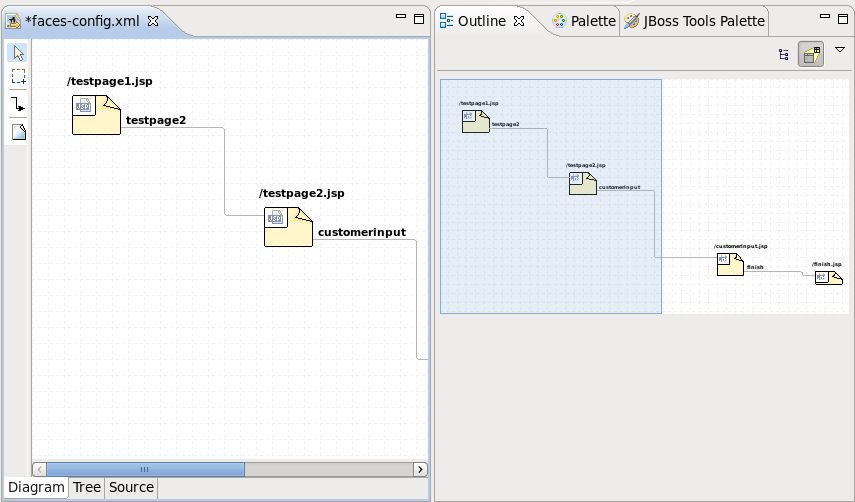Choose the Create New Connection tool

(x=18, y=104)
